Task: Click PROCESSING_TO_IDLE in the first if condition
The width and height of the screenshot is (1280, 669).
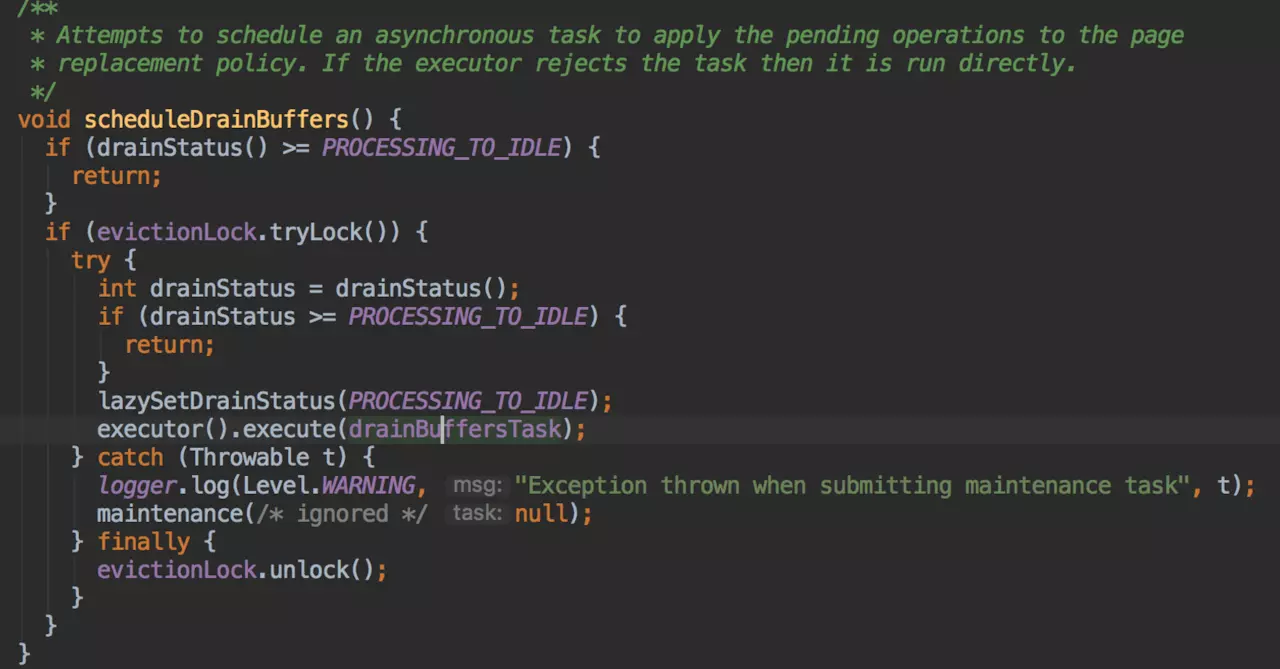Action: [x=441, y=148]
